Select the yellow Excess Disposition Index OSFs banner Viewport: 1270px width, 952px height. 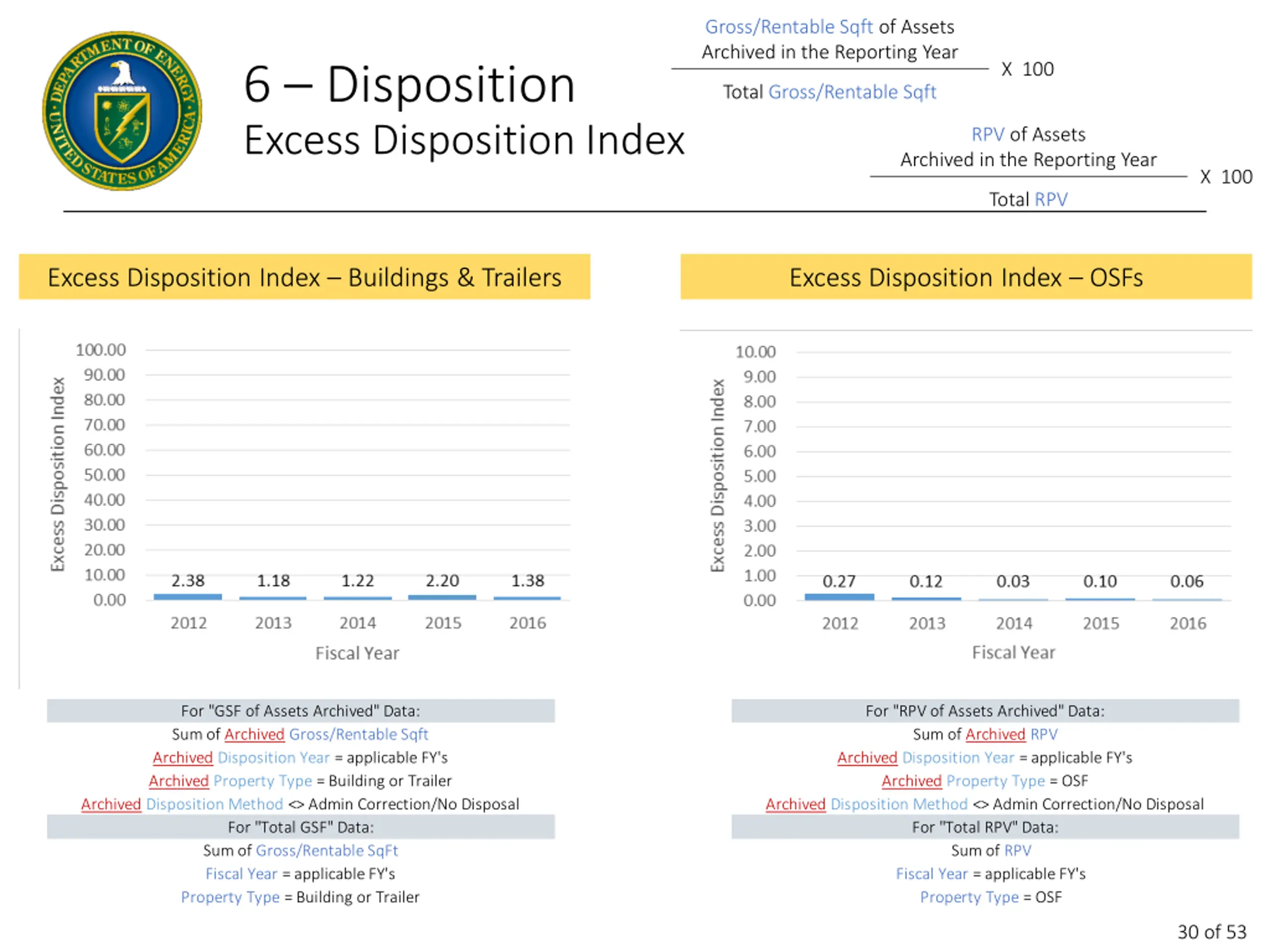point(966,277)
